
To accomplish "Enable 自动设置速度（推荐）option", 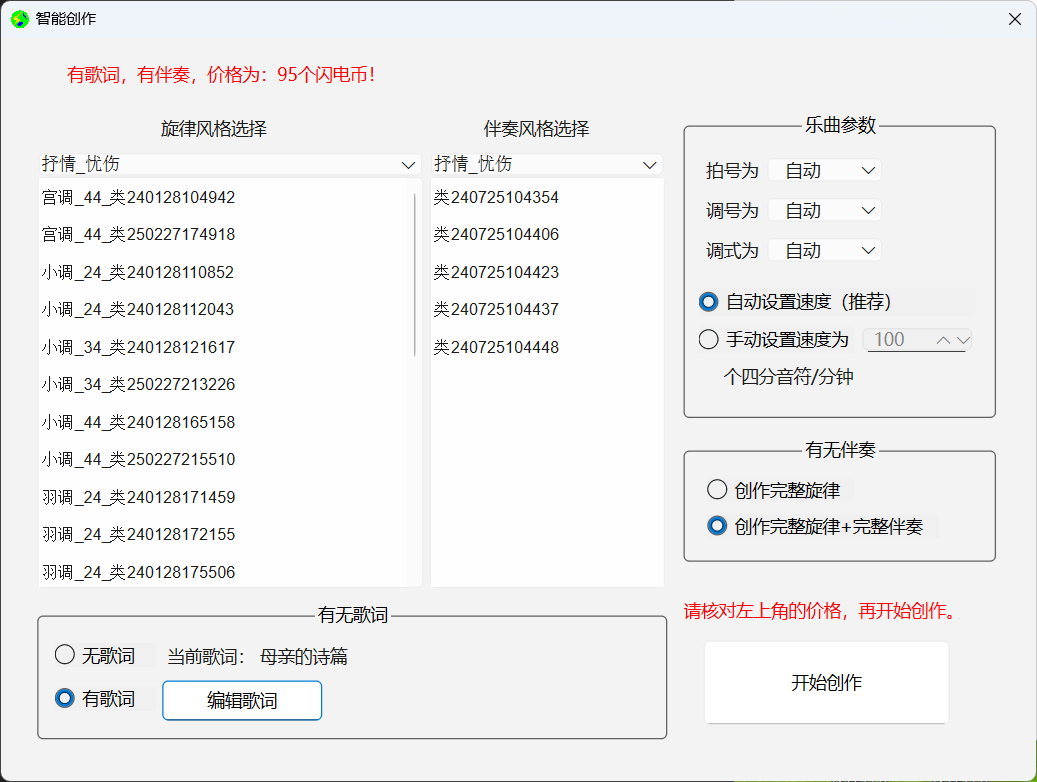I will 709,301.
